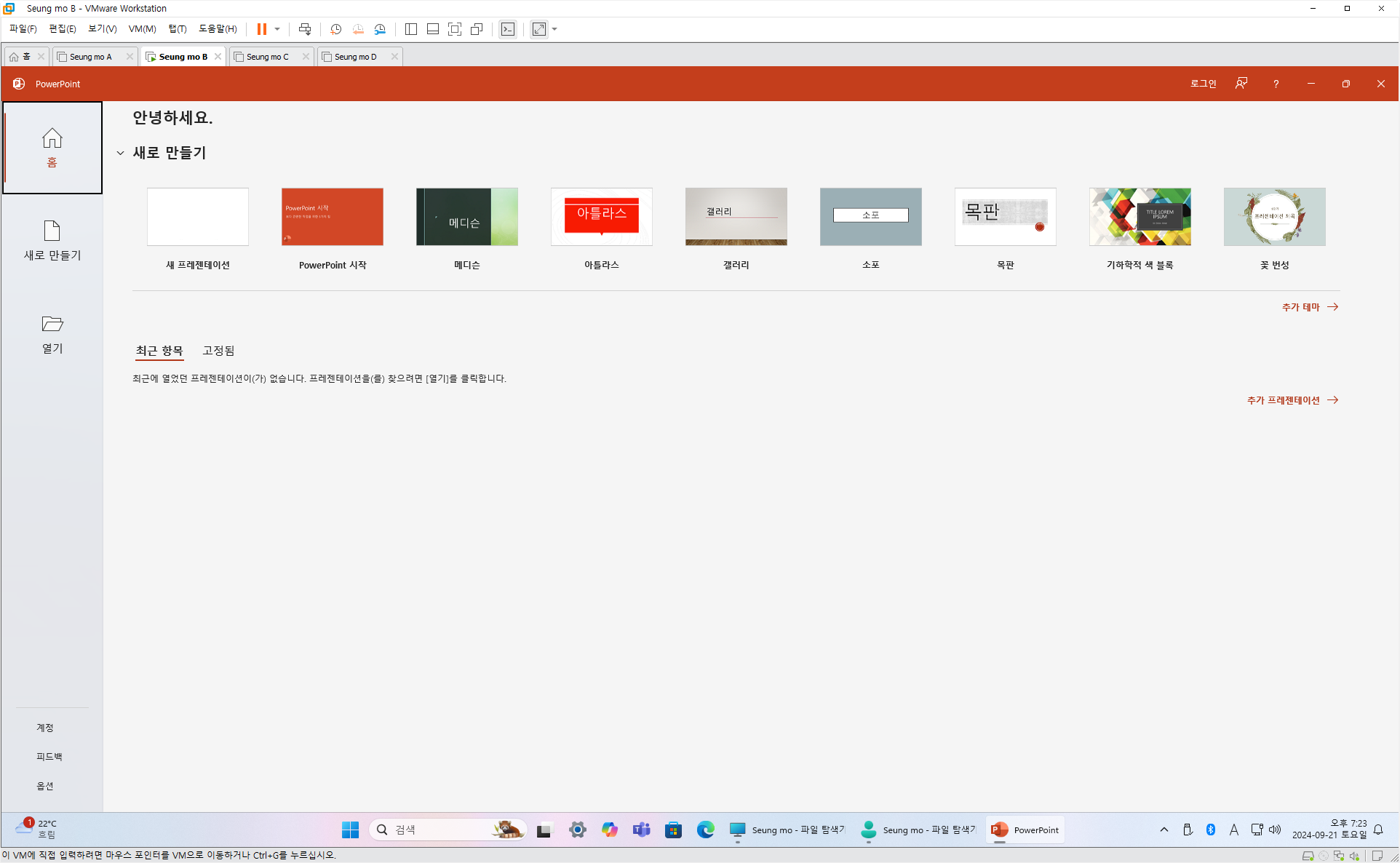
Task: Toggle the VMware library sidebar view
Action: (x=411, y=29)
